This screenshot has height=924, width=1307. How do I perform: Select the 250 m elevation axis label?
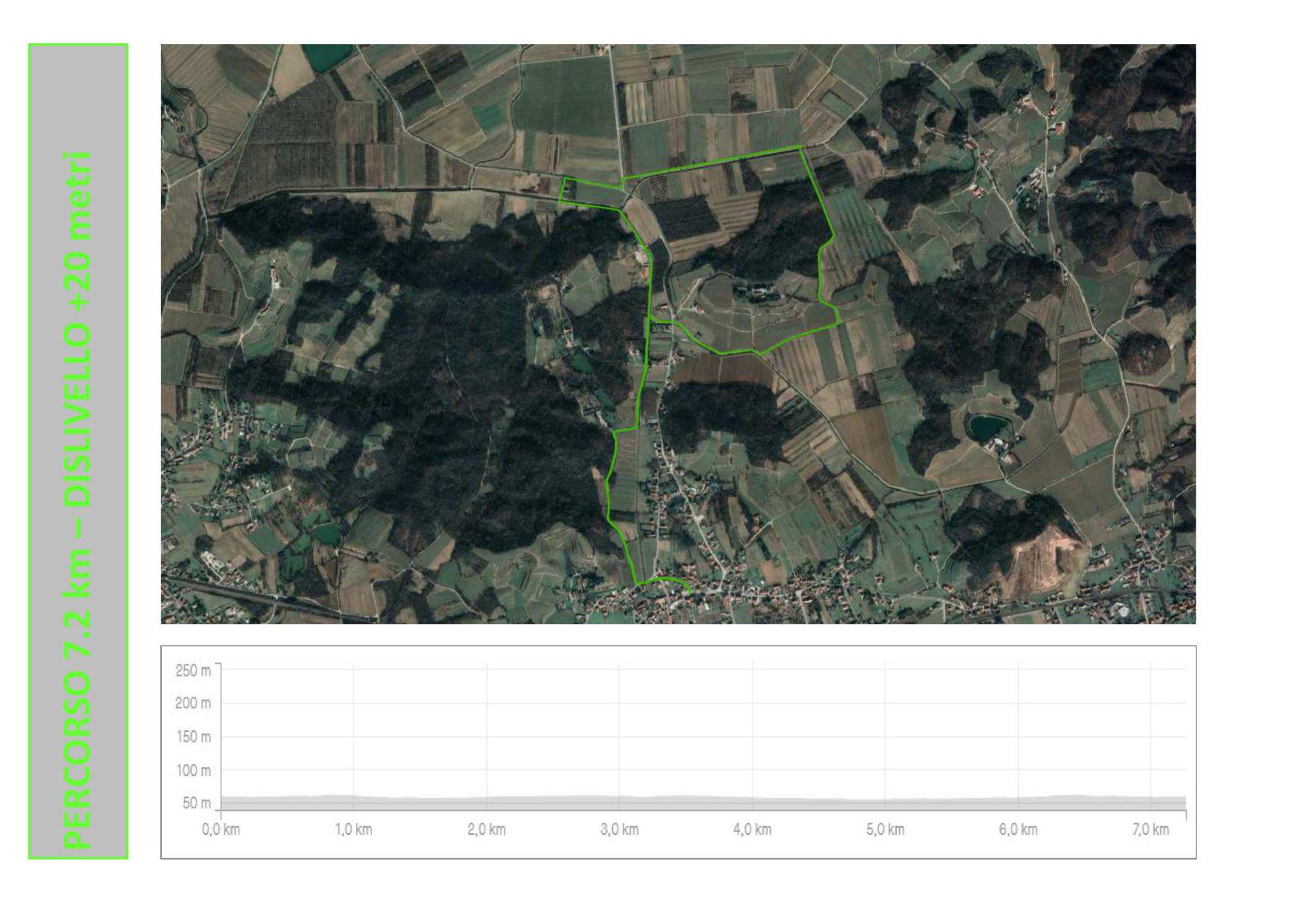click(193, 671)
